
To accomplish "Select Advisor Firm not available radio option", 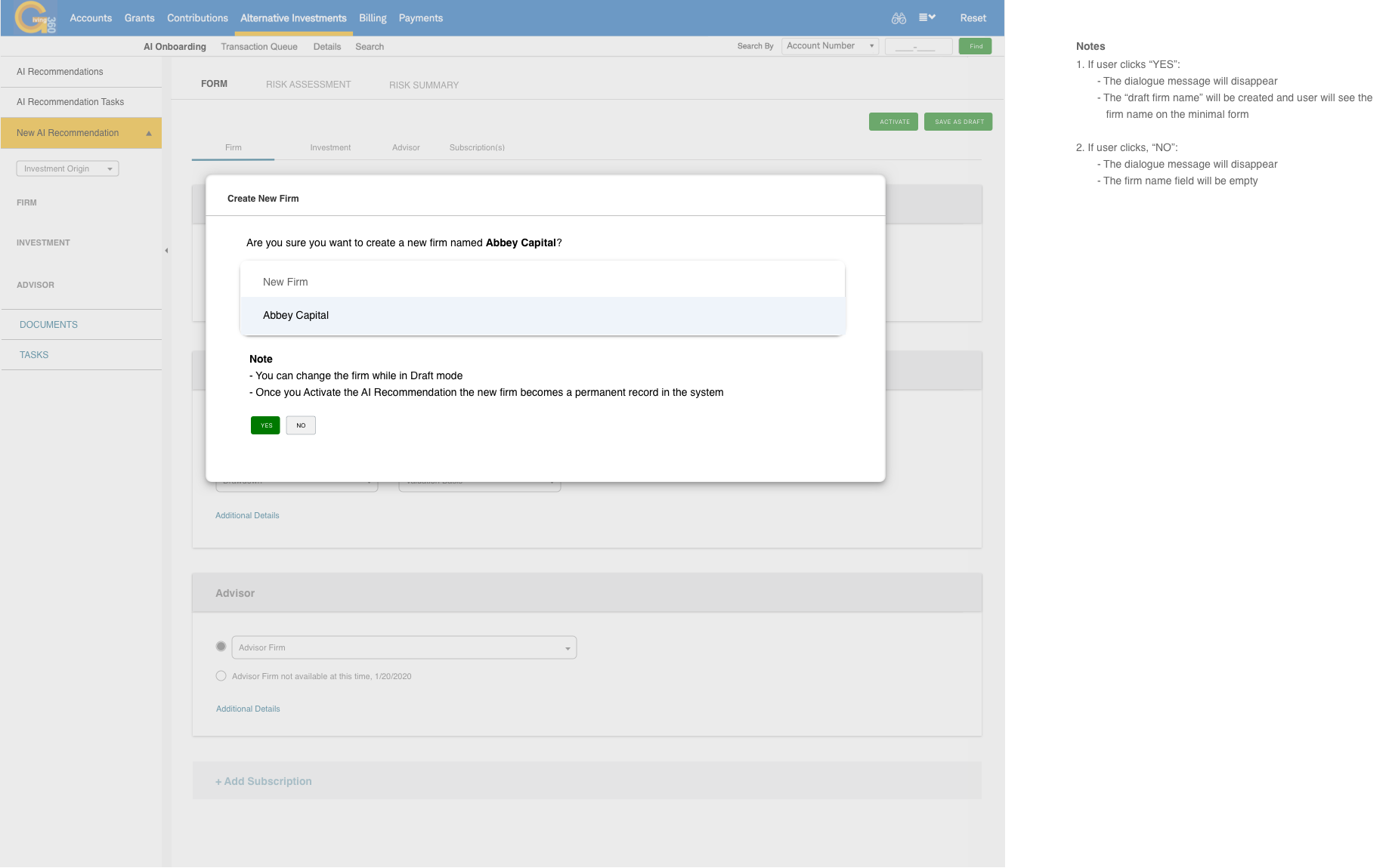I will click(221, 676).
